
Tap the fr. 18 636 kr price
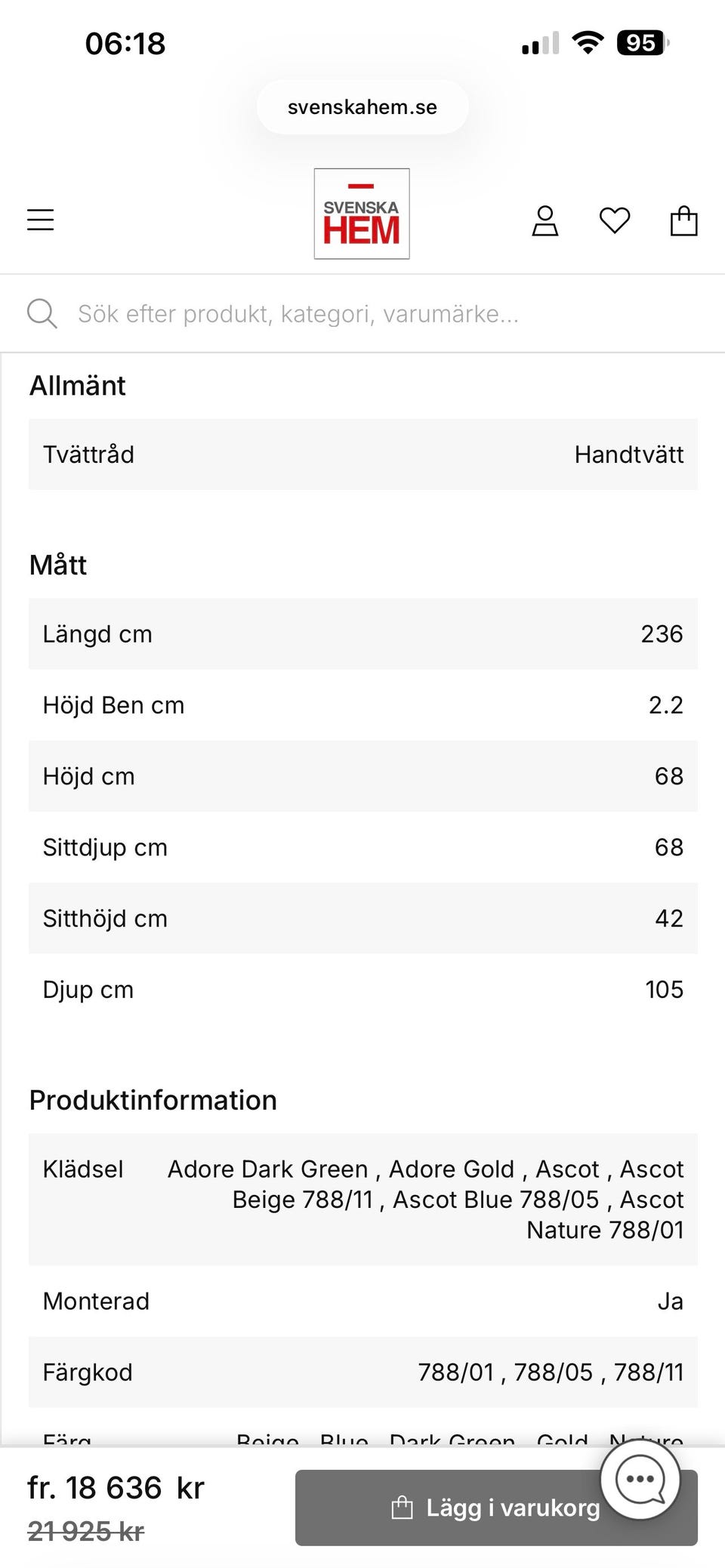pos(116,1488)
